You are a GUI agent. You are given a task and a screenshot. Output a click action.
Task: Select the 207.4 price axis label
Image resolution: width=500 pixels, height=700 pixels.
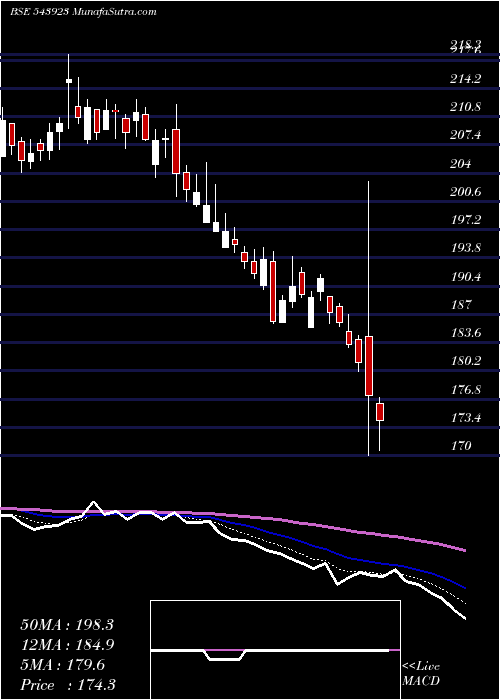(466, 135)
